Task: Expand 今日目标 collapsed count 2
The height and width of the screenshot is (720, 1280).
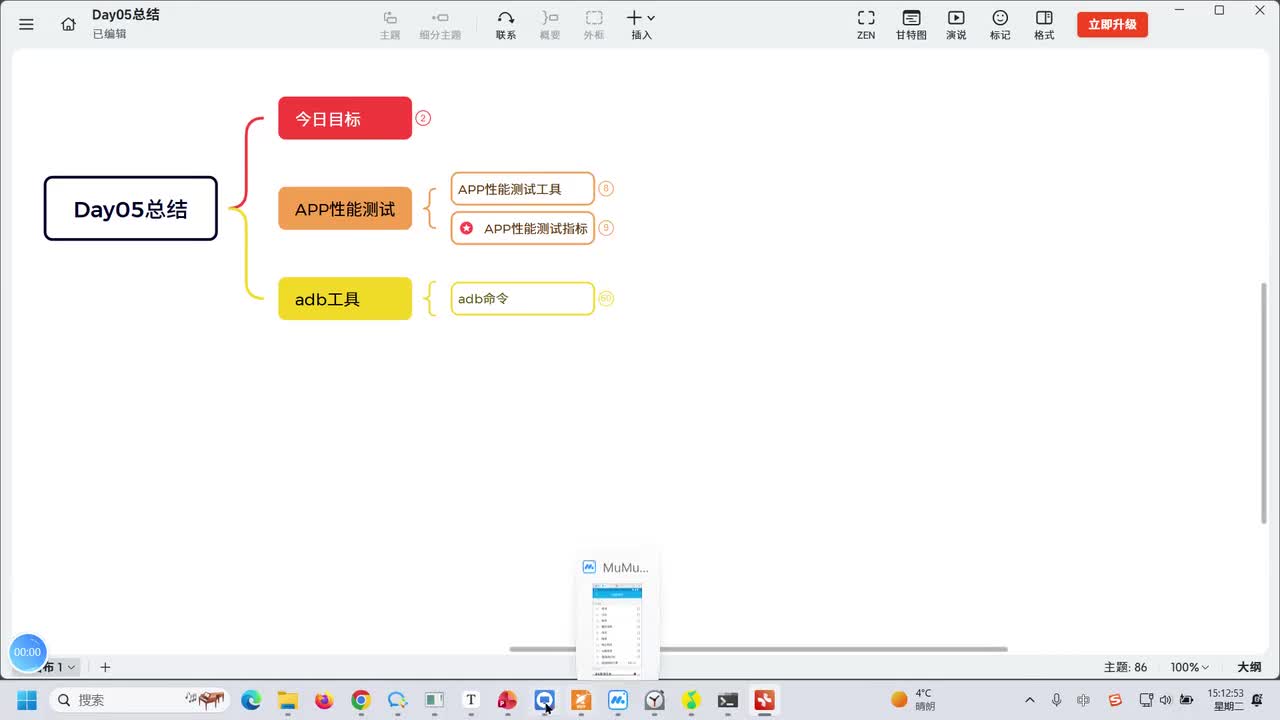Action: tap(423, 118)
